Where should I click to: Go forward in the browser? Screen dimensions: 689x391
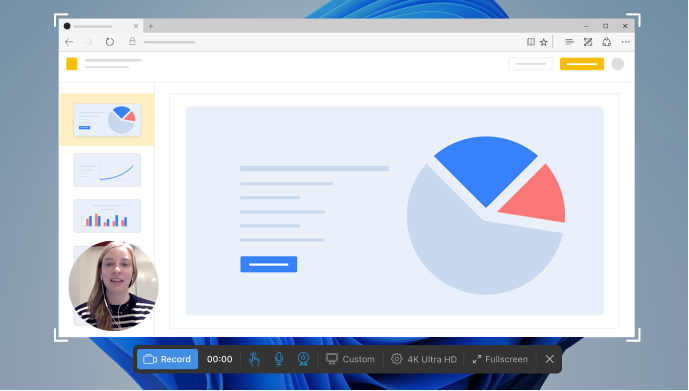89,42
